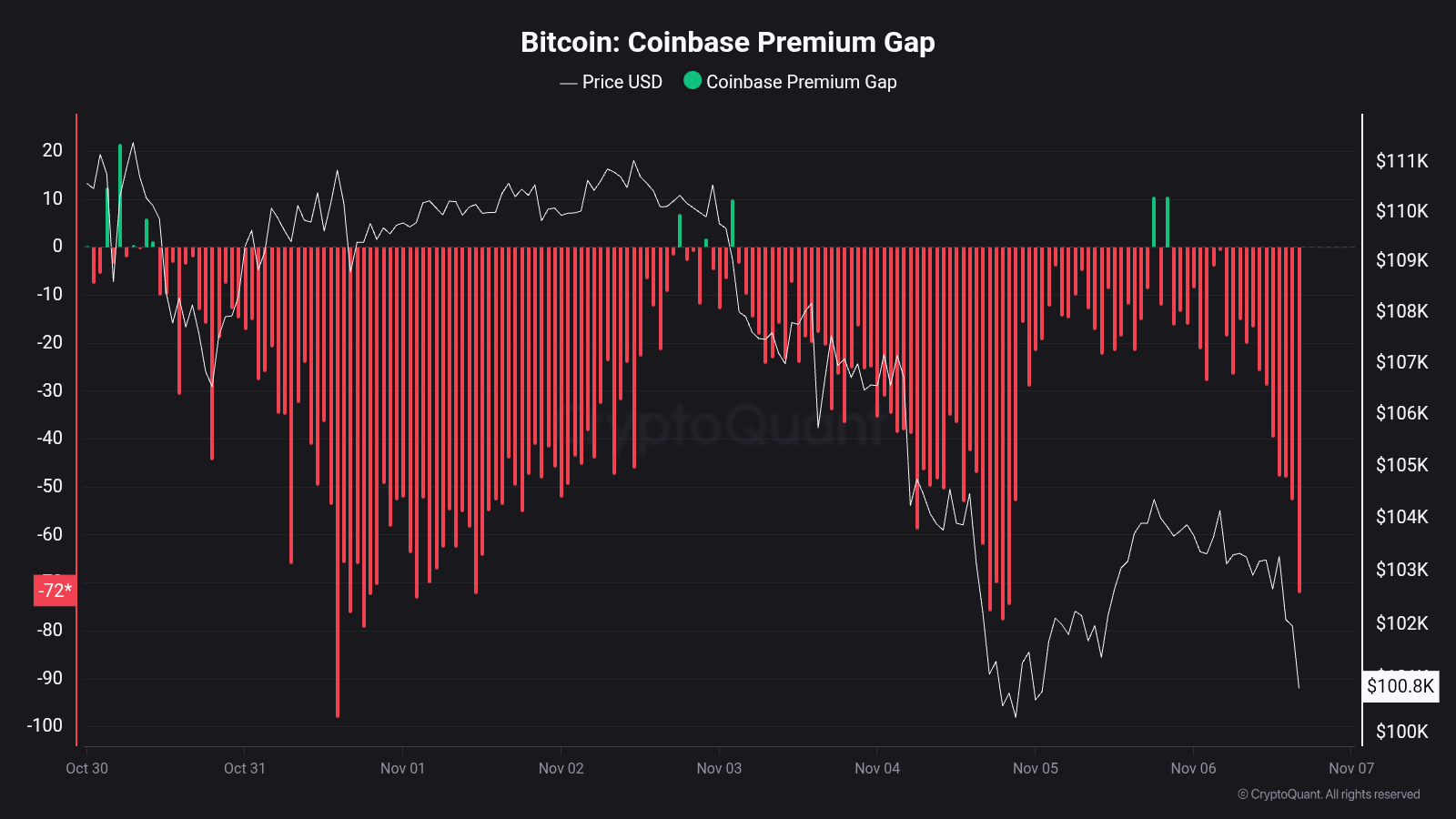Click the Price USD legend line marker

tap(568, 83)
